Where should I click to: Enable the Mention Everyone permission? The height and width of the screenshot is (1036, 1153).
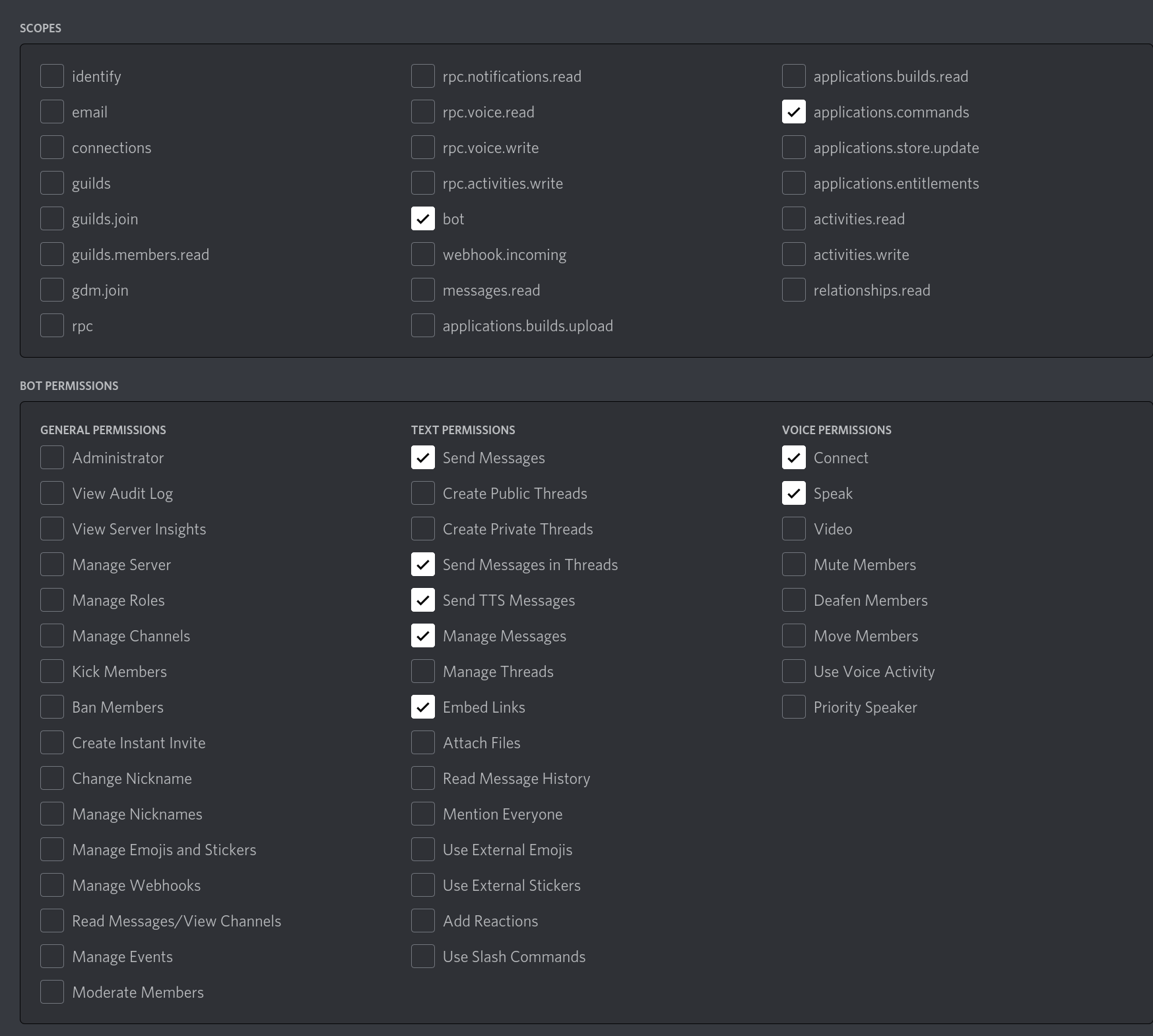click(x=423, y=814)
